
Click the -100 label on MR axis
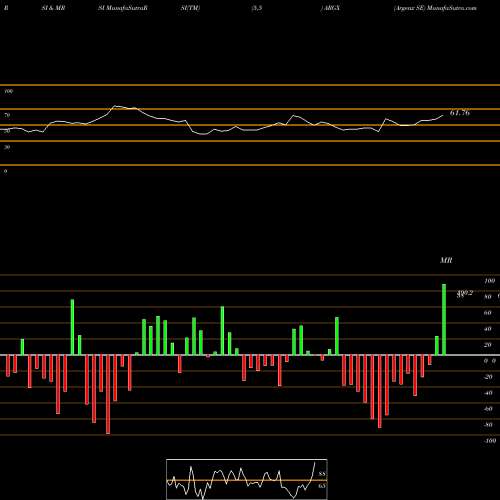pos(490,441)
